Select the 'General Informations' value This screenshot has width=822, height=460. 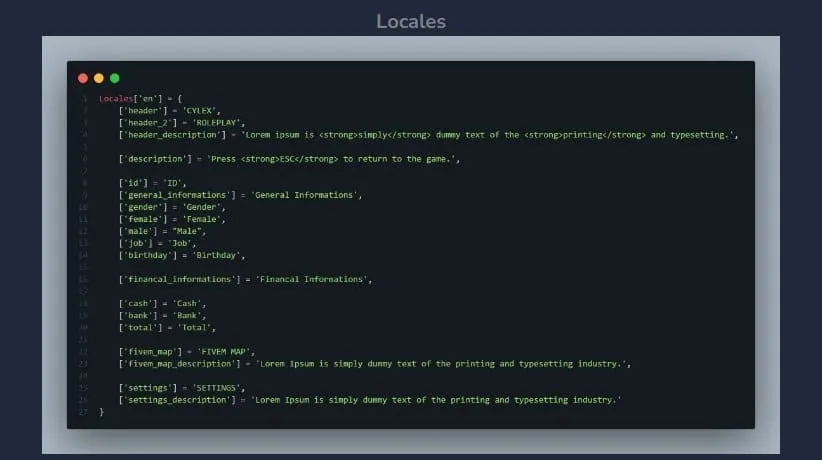(x=304, y=195)
